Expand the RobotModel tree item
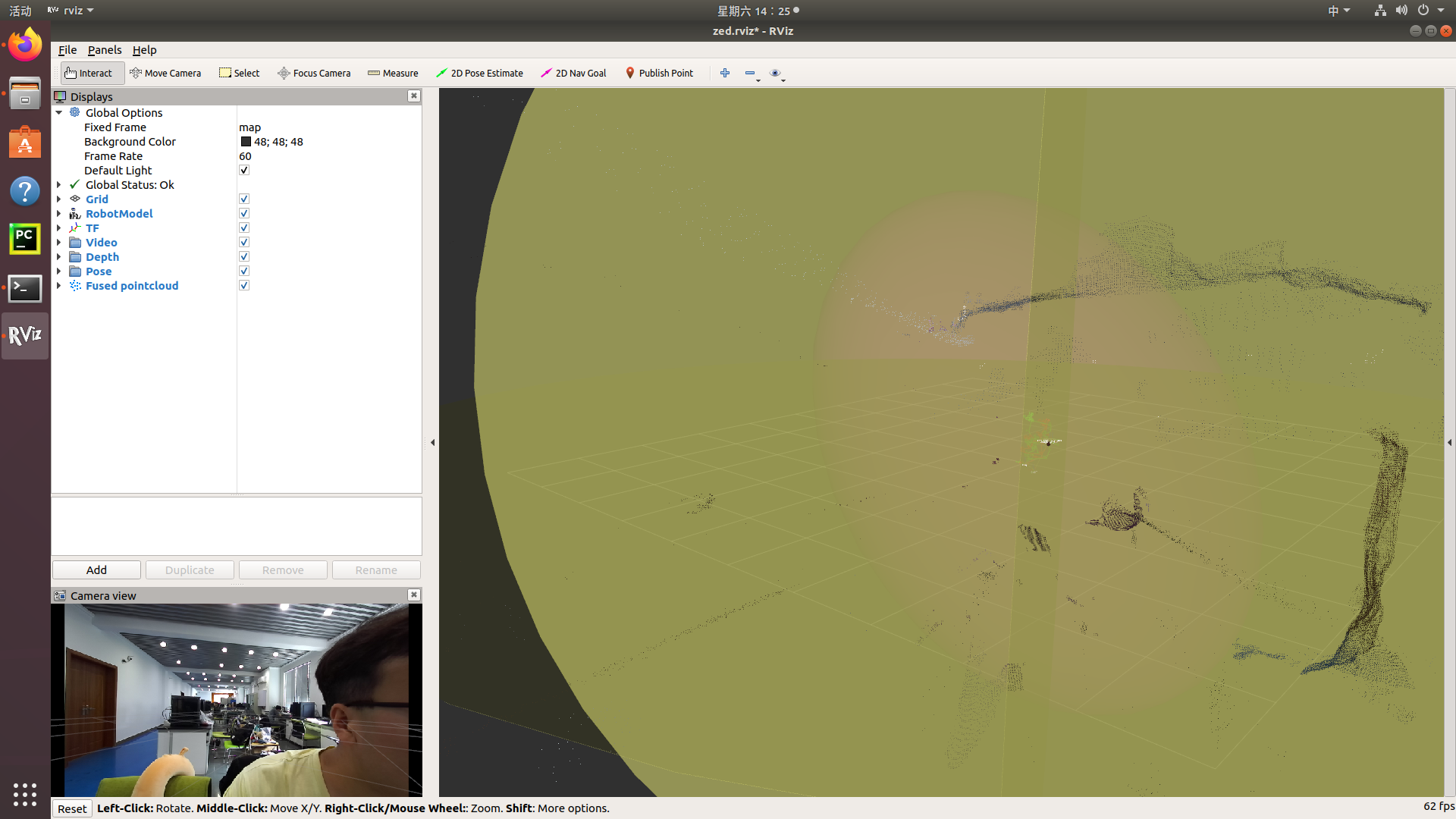Image resolution: width=1456 pixels, height=819 pixels. pos(58,214)
